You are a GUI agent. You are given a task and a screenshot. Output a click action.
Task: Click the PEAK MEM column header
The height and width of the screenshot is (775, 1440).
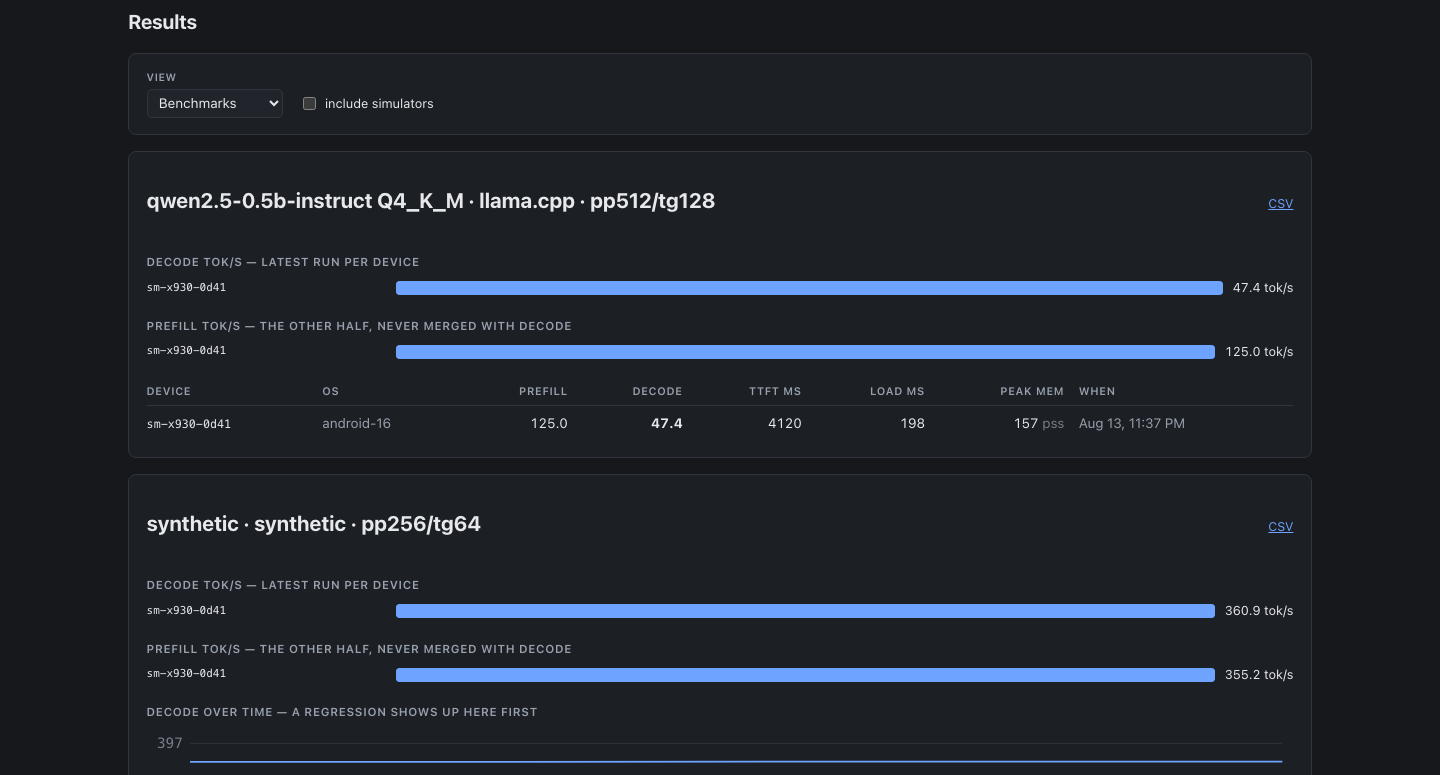tap(1032, 391)
